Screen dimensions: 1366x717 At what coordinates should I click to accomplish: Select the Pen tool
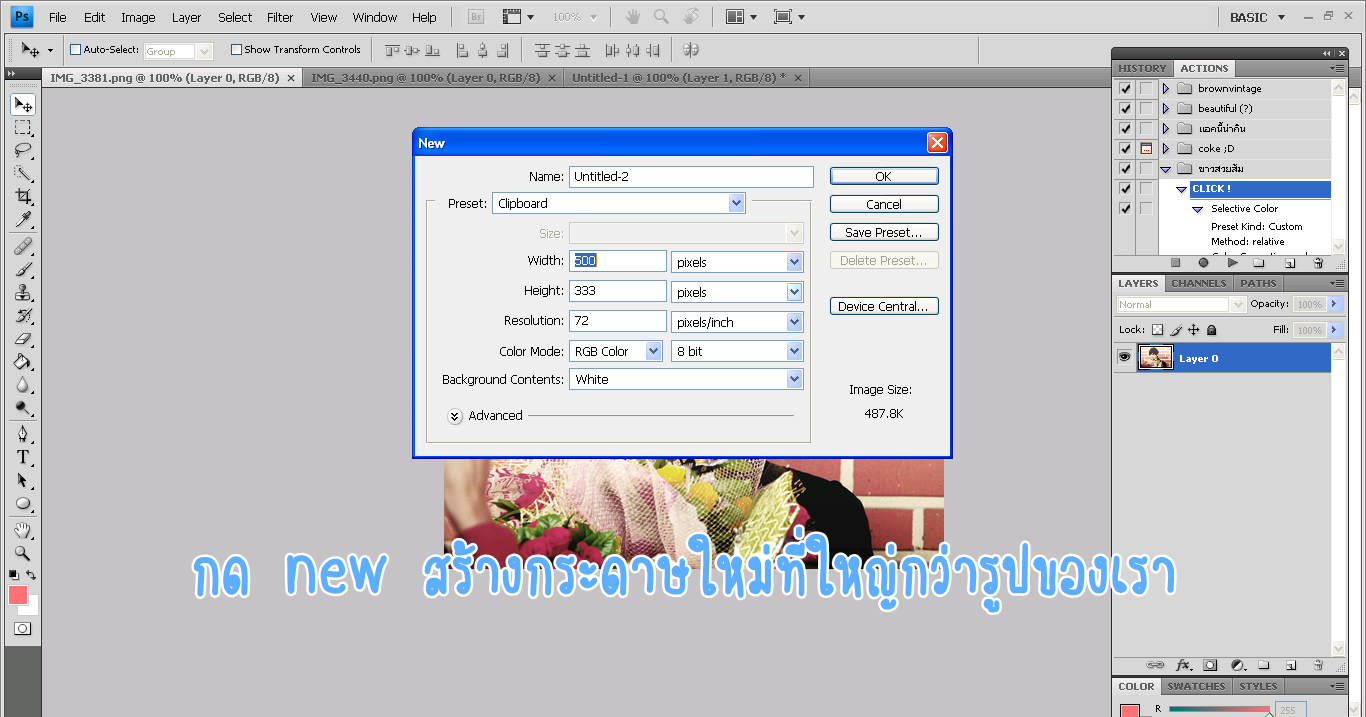click(22, 434)
